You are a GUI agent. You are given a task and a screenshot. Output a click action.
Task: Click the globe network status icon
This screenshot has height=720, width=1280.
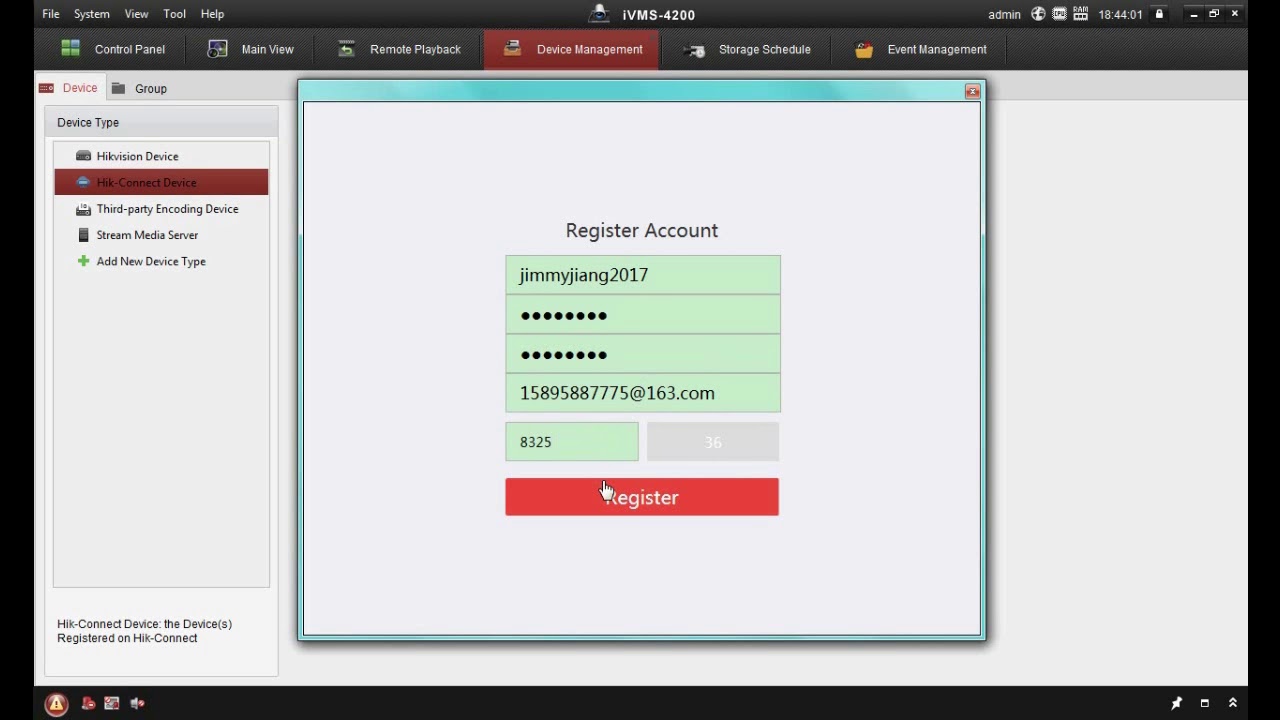(1038, 14)
